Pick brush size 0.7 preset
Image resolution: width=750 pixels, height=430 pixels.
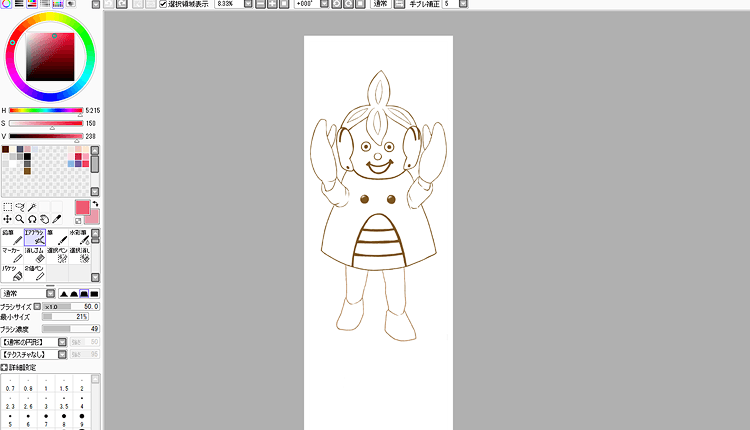pyautogui.click(x=10, y=385)
